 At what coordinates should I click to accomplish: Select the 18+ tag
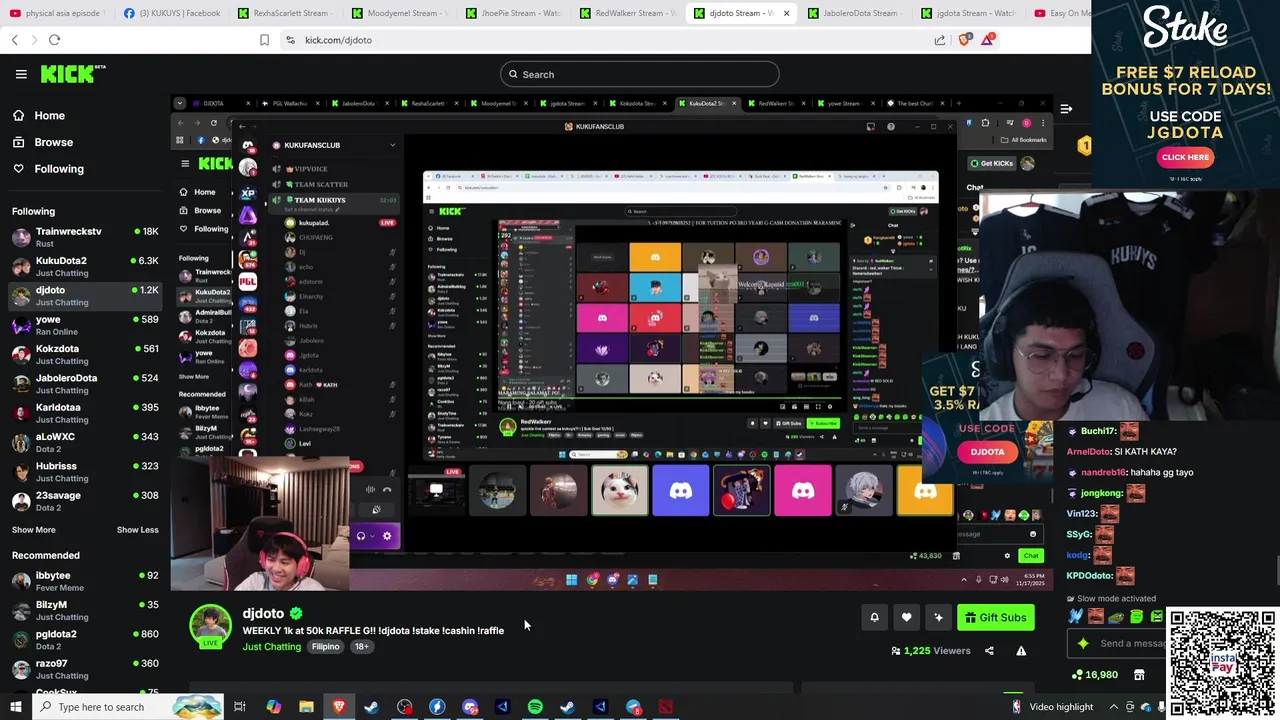pyautogui.click(x=361, y=647)
